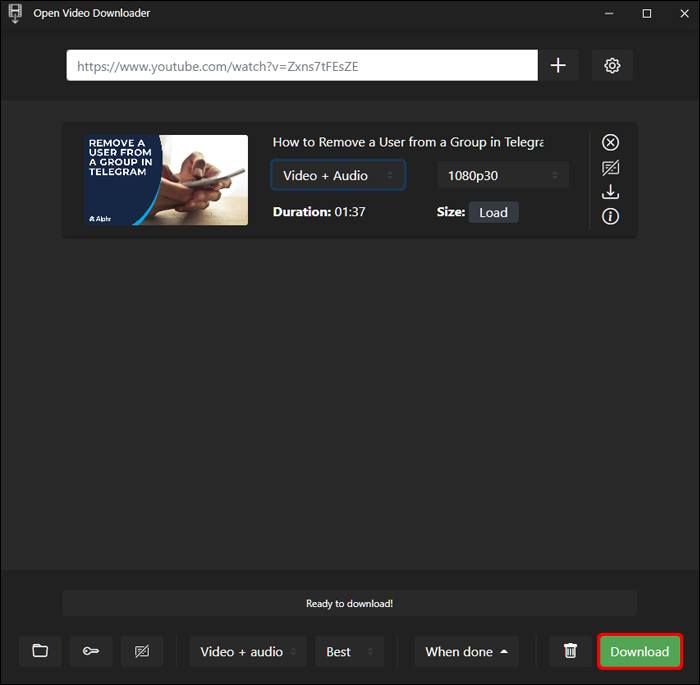Show video info with the circled i icon

[610, 217]
